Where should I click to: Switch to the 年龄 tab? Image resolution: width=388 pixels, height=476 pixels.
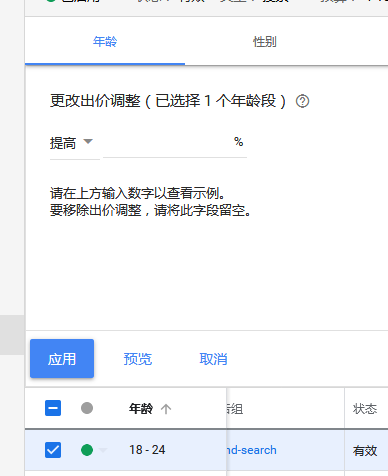[105, 42]
